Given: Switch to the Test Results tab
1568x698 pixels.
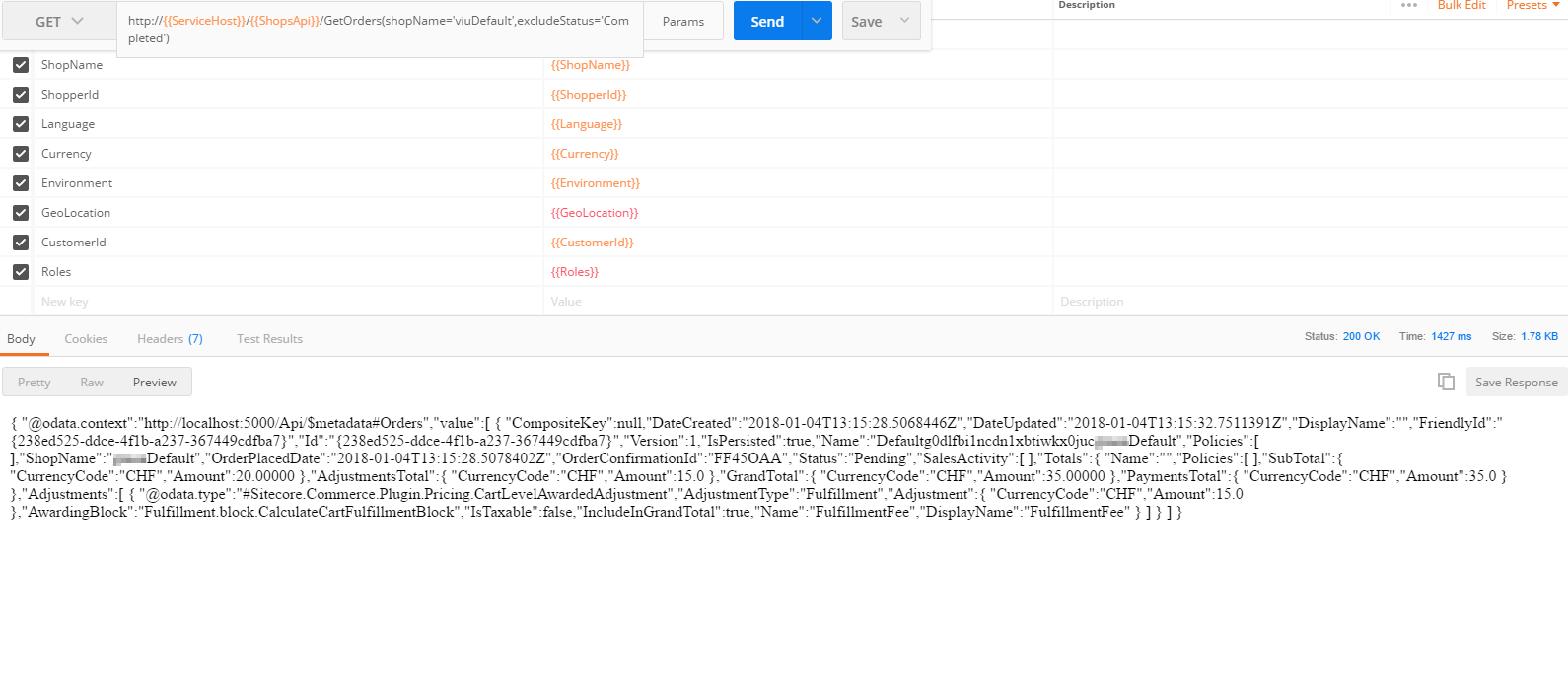Looking at the screenshot, I should coord(269,339).
